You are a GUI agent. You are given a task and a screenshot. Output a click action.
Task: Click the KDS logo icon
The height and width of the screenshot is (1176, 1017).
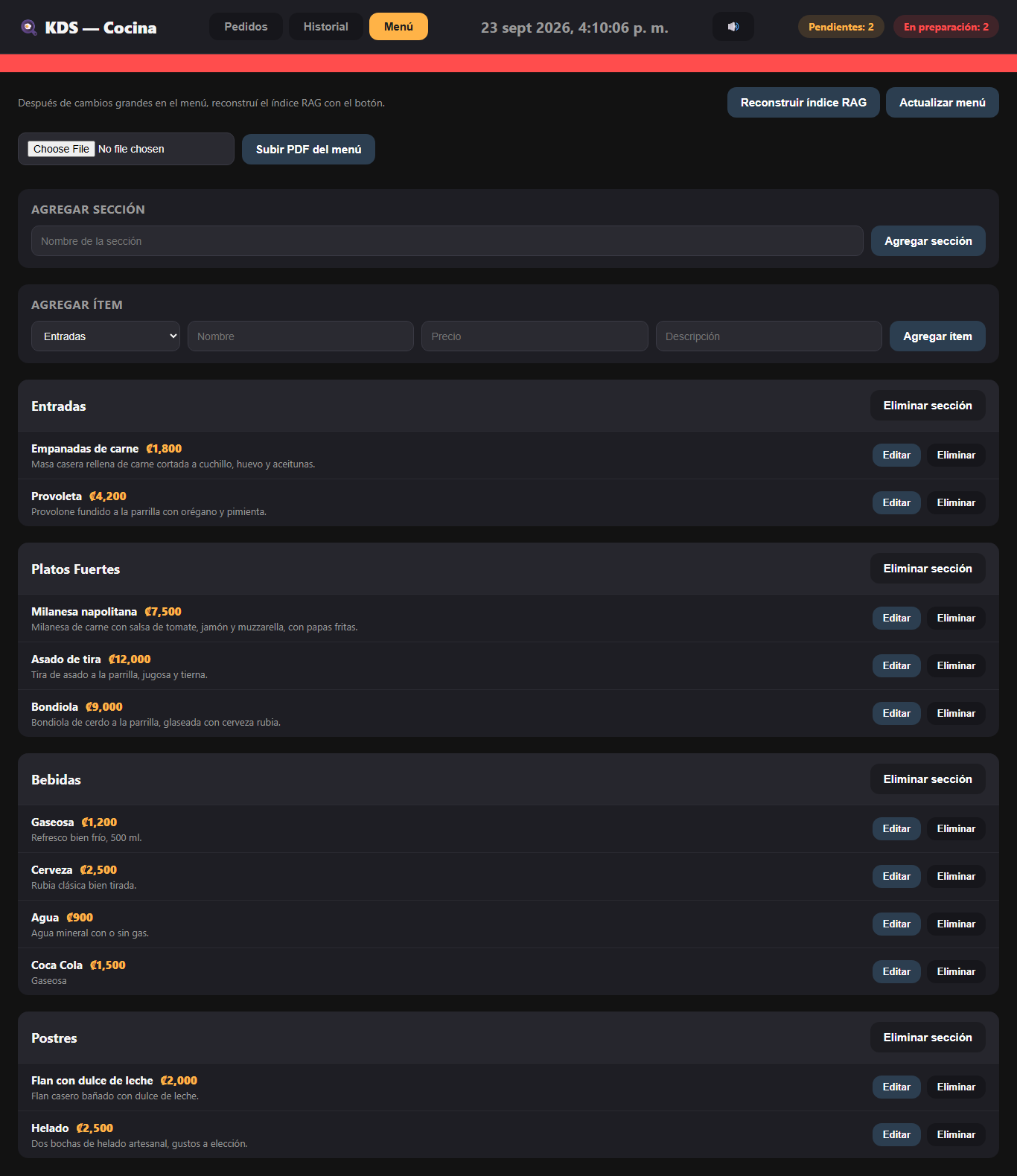[28, 28]
